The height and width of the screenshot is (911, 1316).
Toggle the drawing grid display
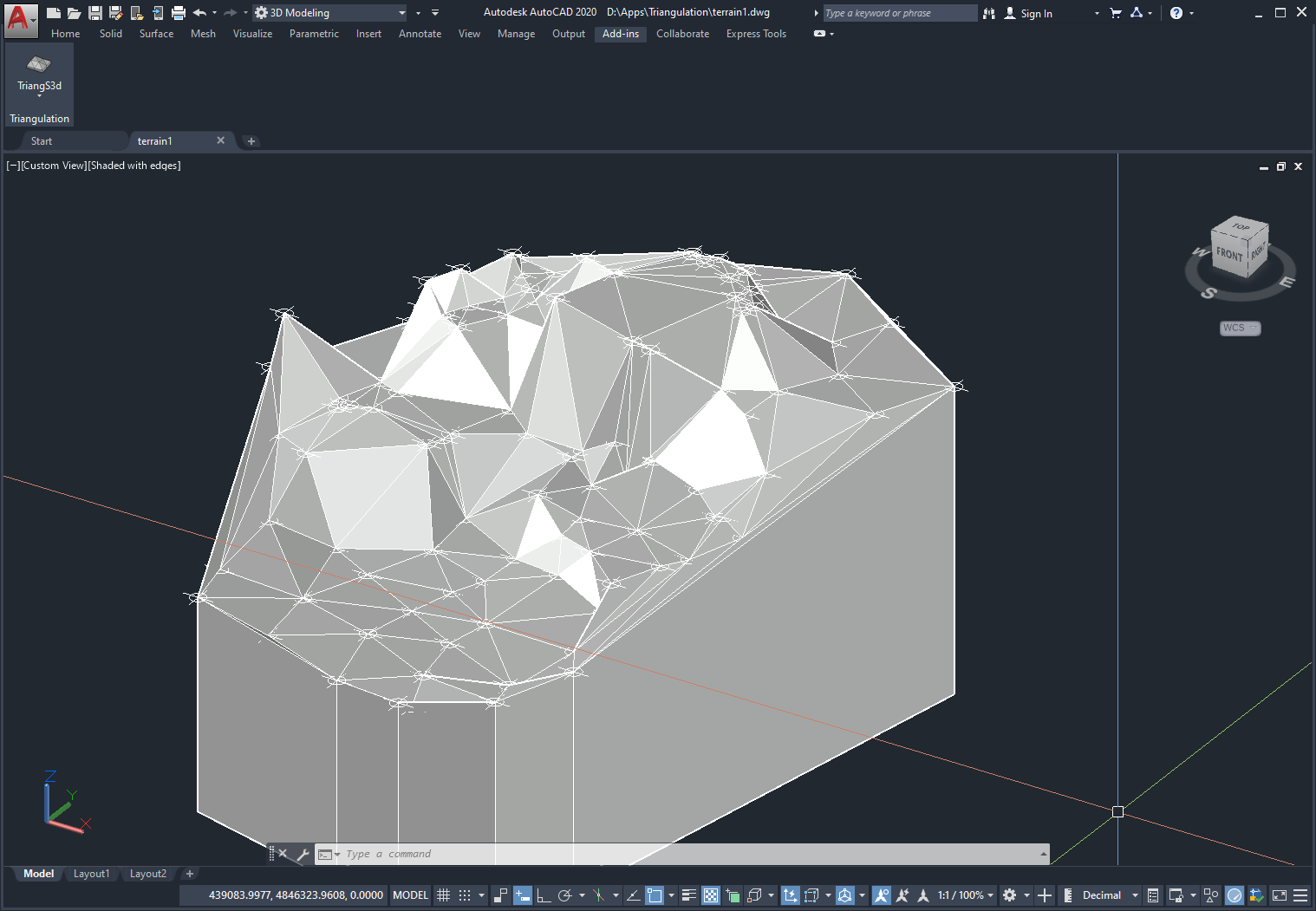tap(443, 895)
